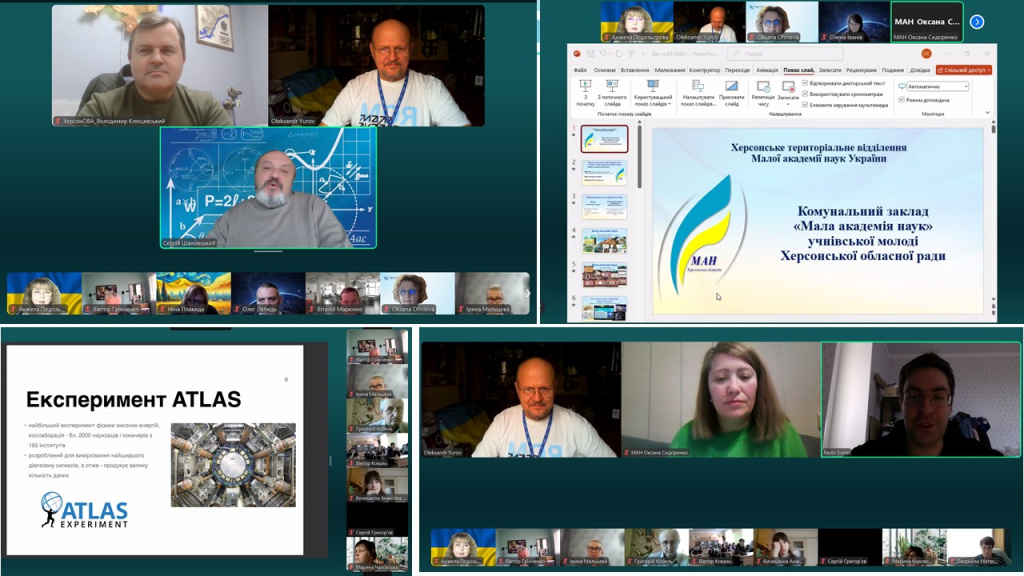This screenshot has height=576, width=1024.
Task: Select slide 2 thumbnail in the slide panel
Action: click(x=604, y=172)
